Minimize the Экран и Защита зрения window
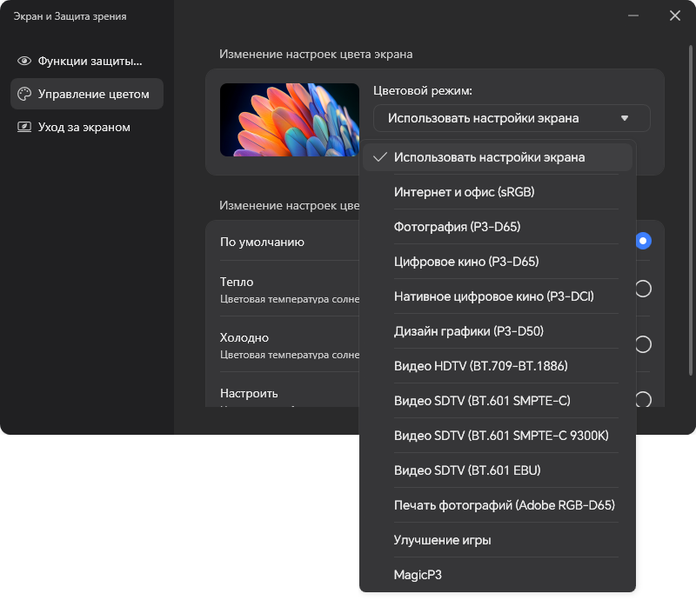The height and width of the screenshot is (599, 696). click(x=630, y=16)
